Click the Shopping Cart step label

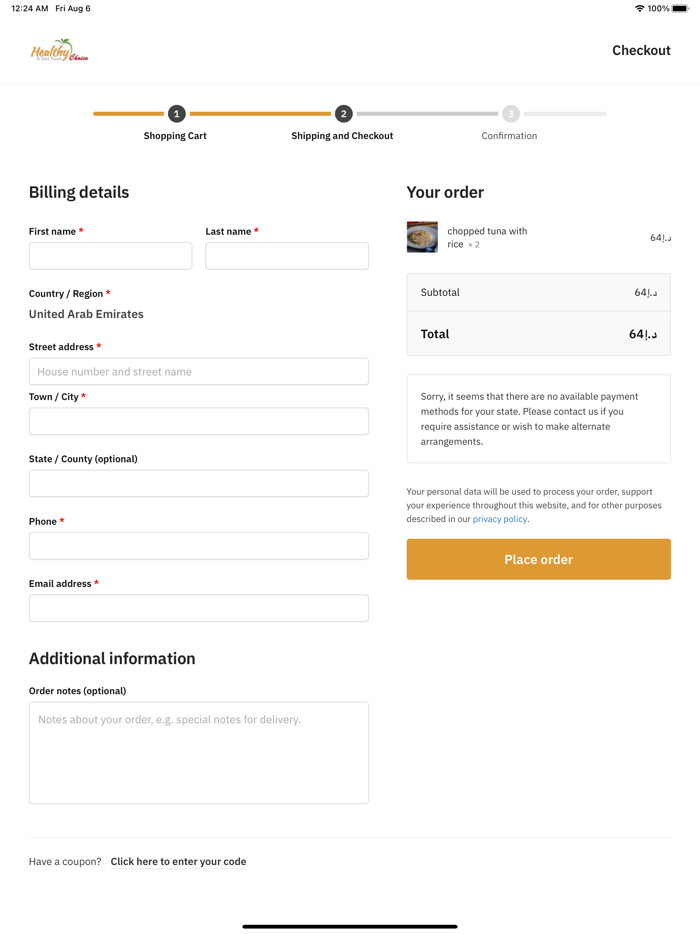click(x=175, y=136)
